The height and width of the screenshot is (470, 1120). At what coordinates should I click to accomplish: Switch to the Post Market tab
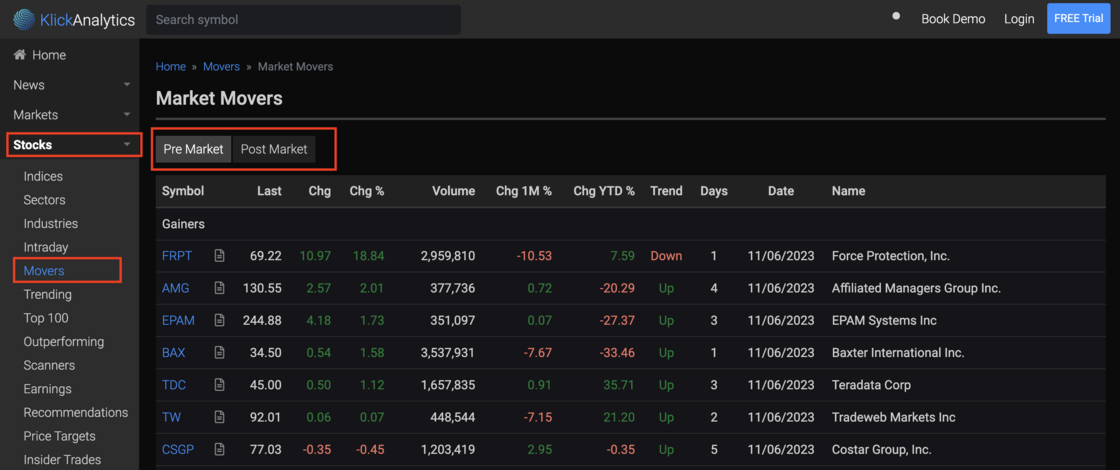(x=274, y=149)
